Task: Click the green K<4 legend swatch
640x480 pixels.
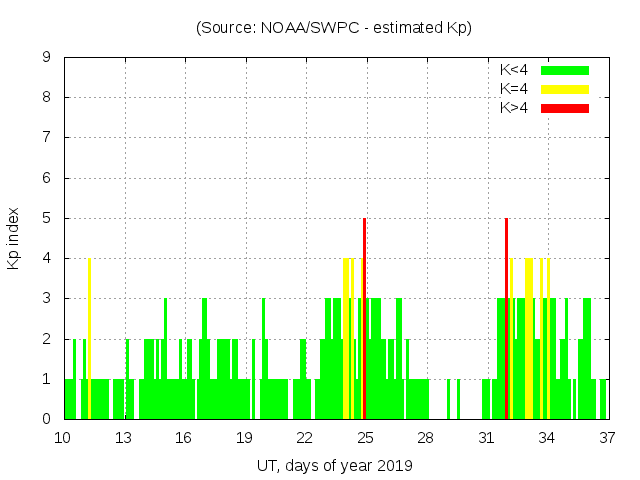Action: [x=564, y=70]
